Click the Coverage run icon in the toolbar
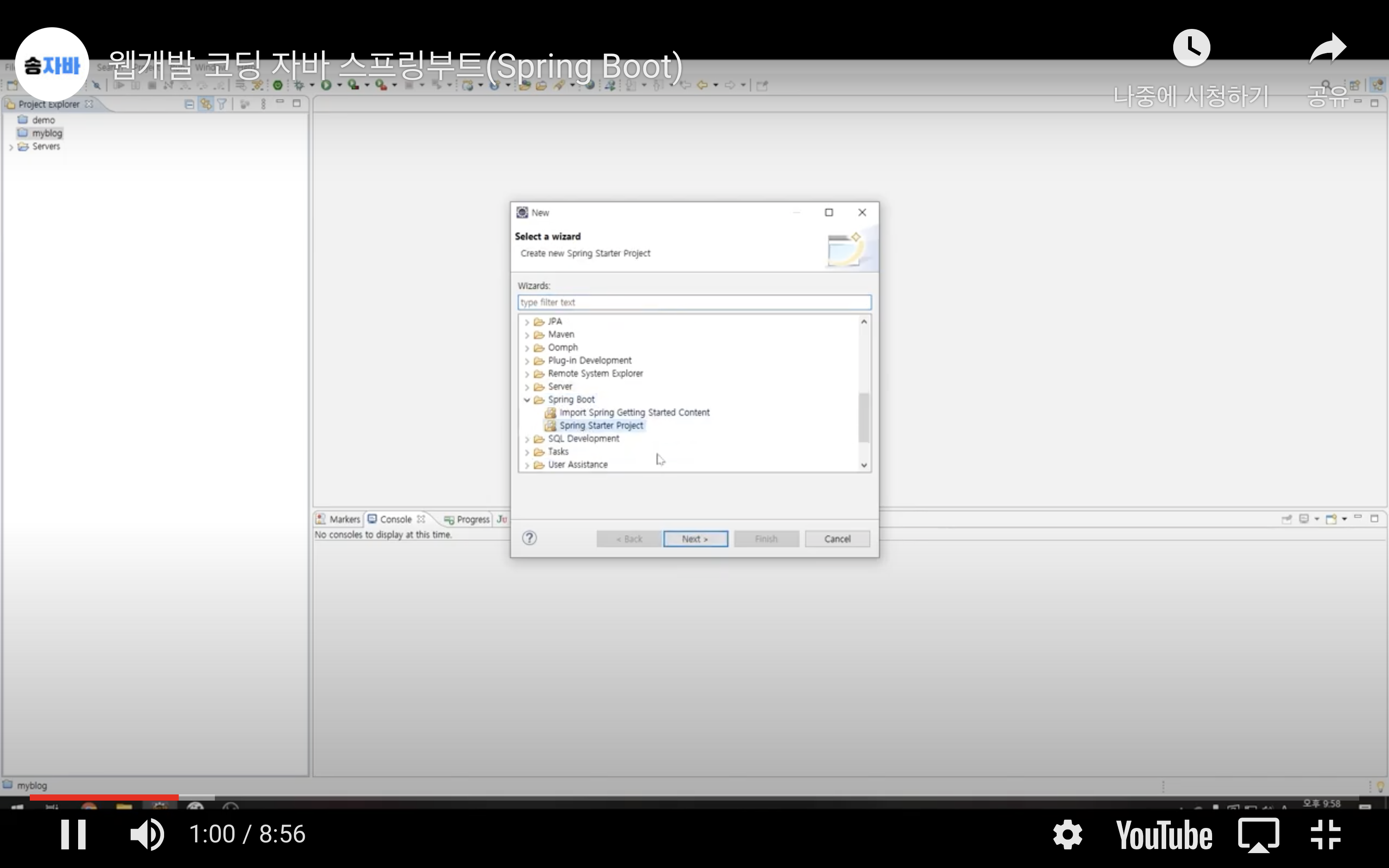This screenshot has width=1389, height=868. (x=353, y=85)
